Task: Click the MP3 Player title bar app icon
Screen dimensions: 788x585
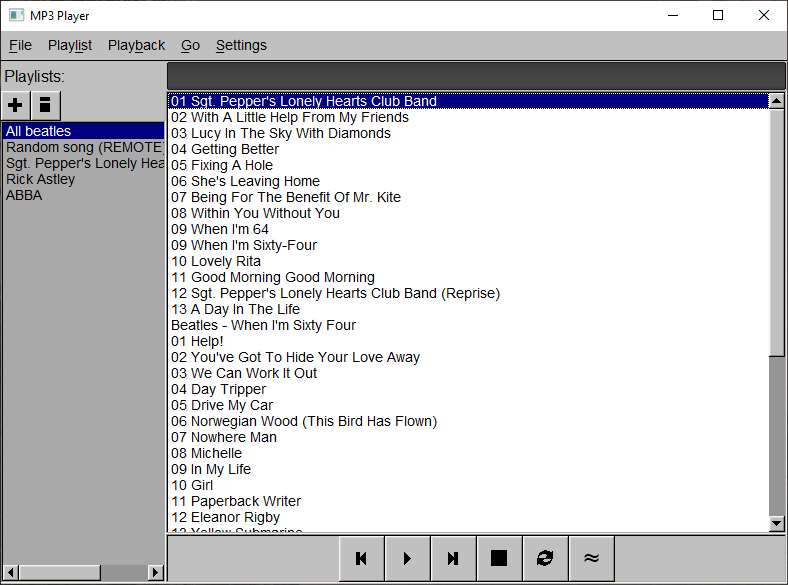Action: point(16,16)
